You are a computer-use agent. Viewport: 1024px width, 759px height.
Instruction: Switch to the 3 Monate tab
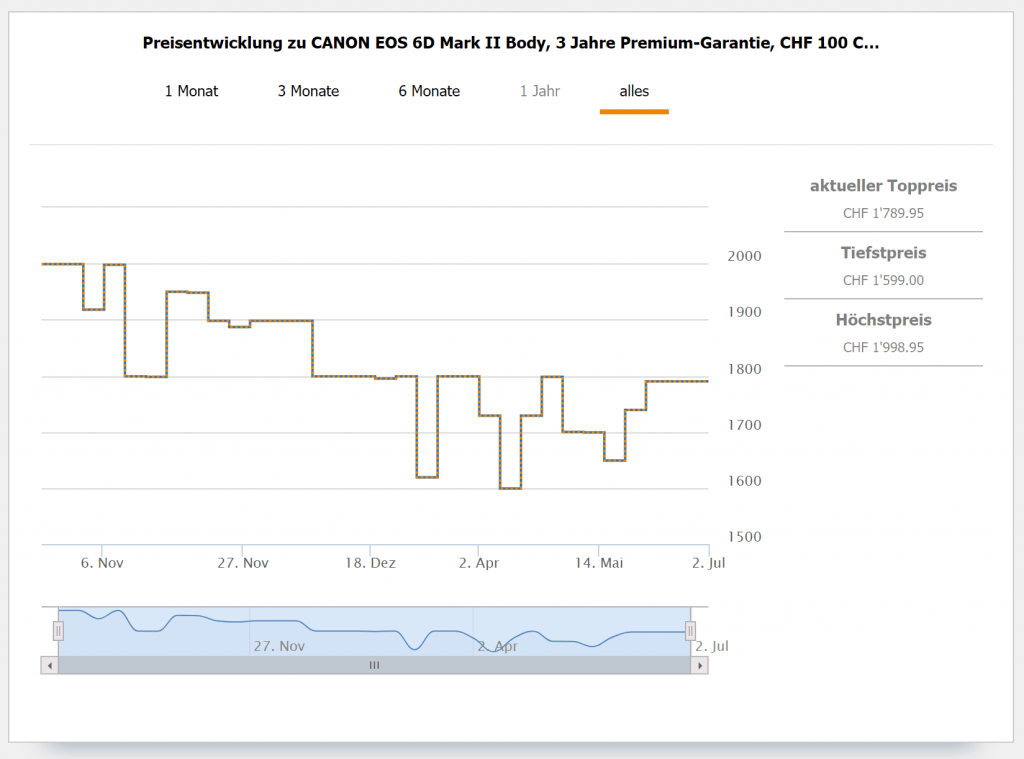(x=308, y=91)
